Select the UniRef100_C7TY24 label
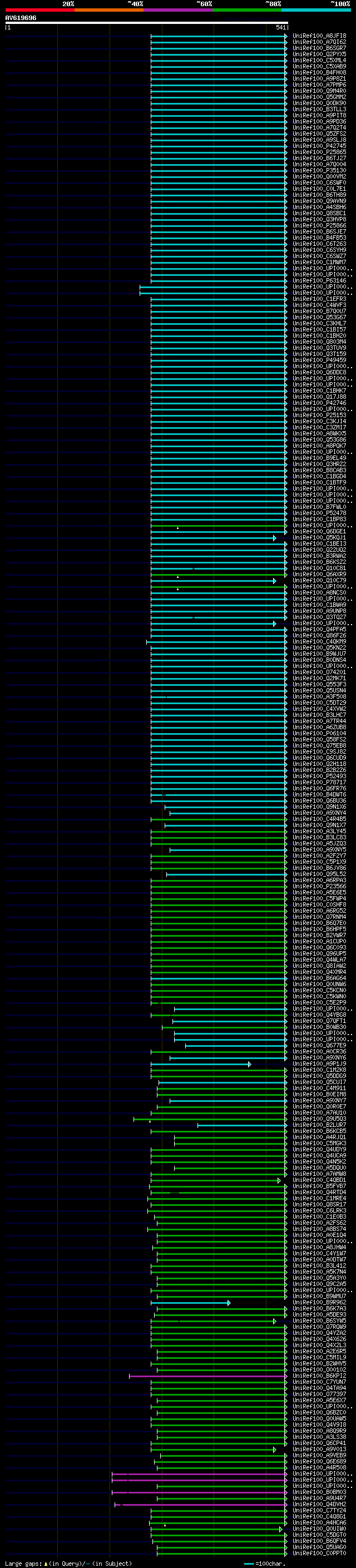 click(319, 1510)
